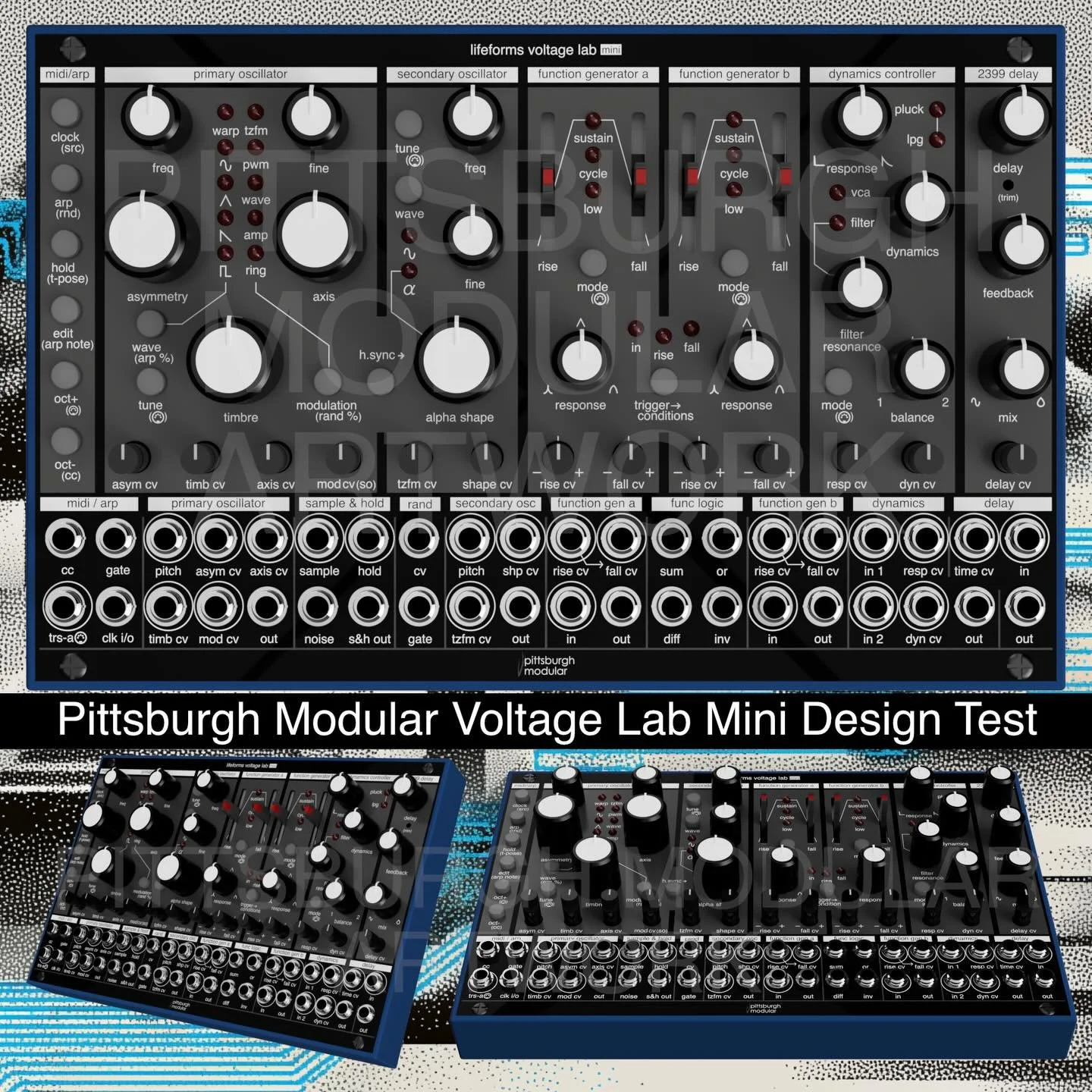Click the large asymmetry knob
The height and width of the screenshot is (1092, 1092).
pos(143,234)
